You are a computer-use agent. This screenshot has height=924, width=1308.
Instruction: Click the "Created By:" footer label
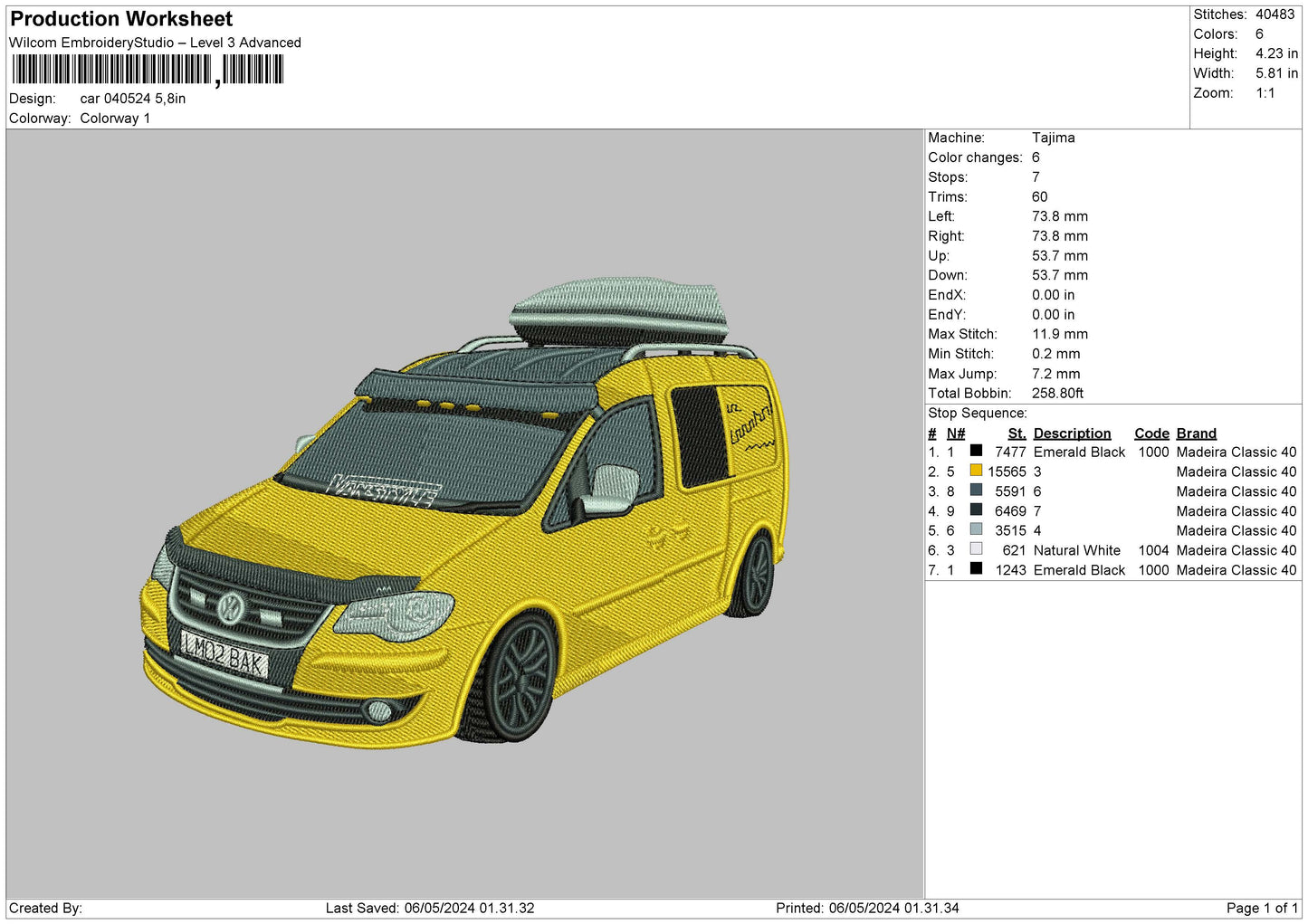[x=45, y=909]
